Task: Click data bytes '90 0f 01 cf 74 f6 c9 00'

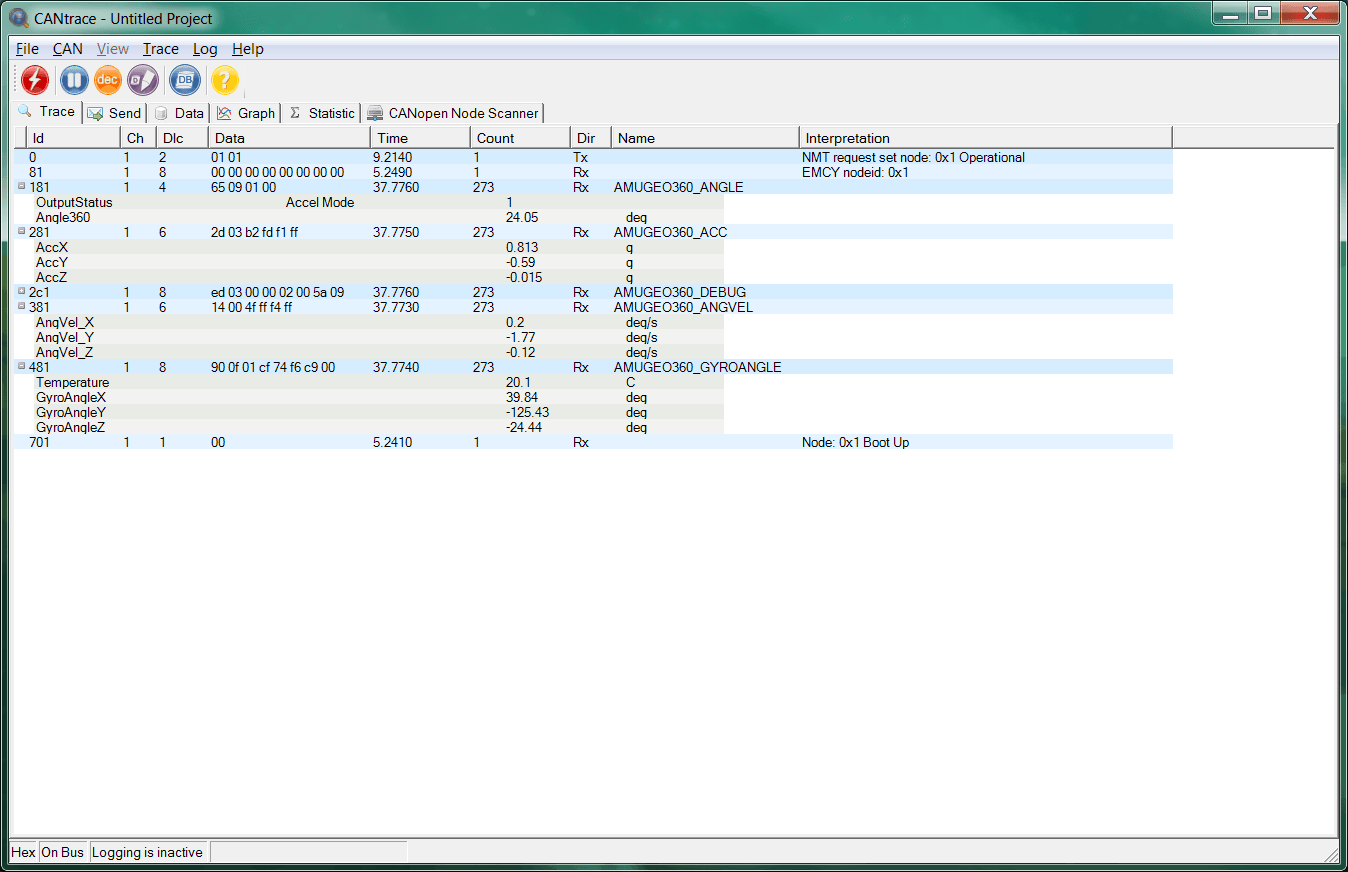Action: tap(273, 367)
